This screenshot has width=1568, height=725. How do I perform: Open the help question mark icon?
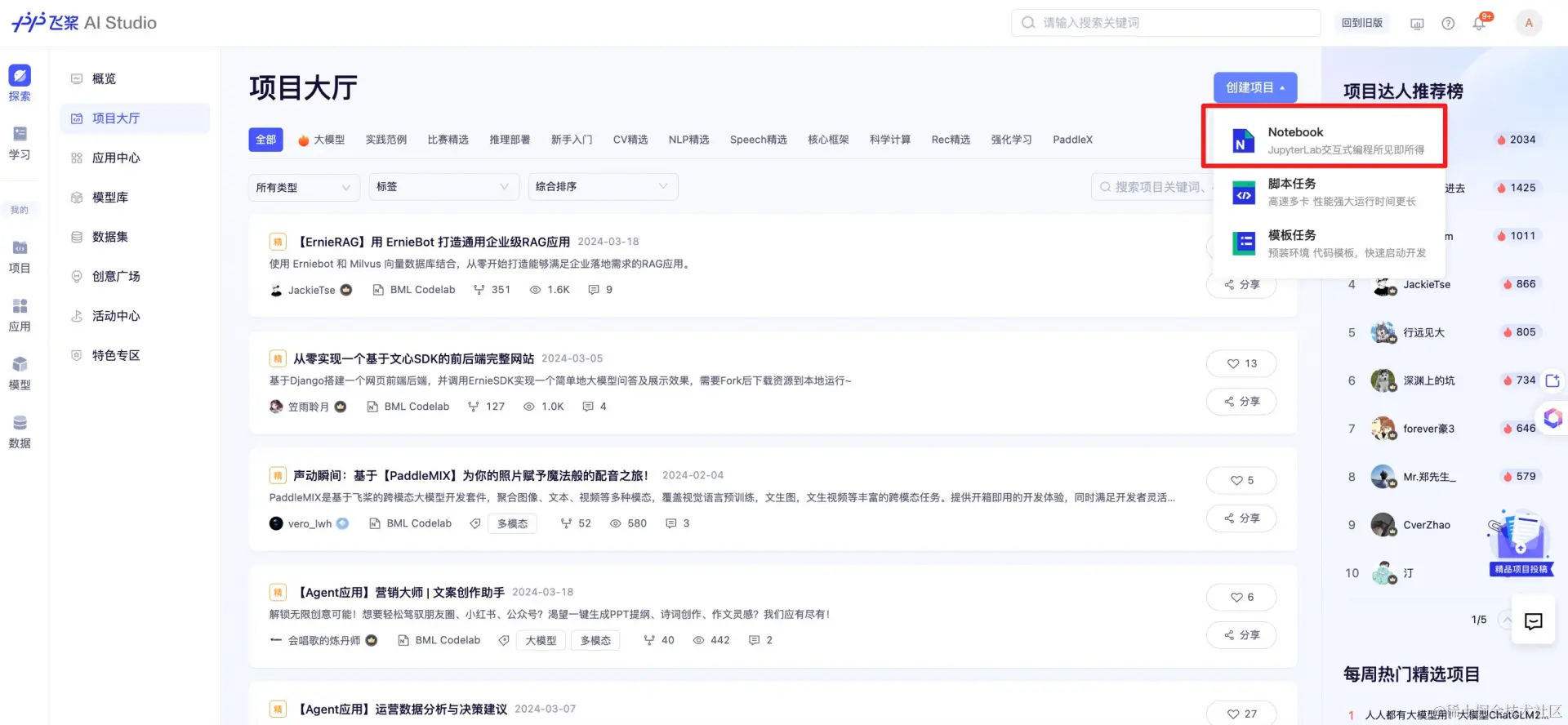click(1448, 23)
